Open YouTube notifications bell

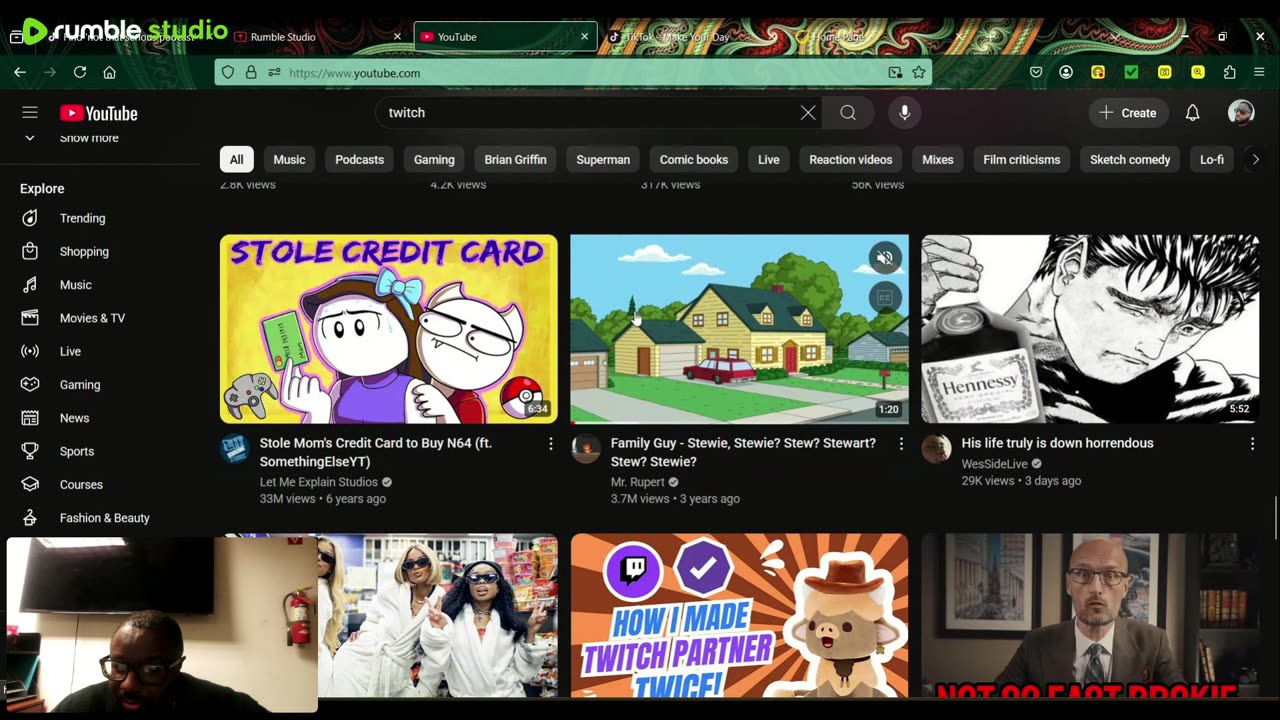pos(1192,113)
